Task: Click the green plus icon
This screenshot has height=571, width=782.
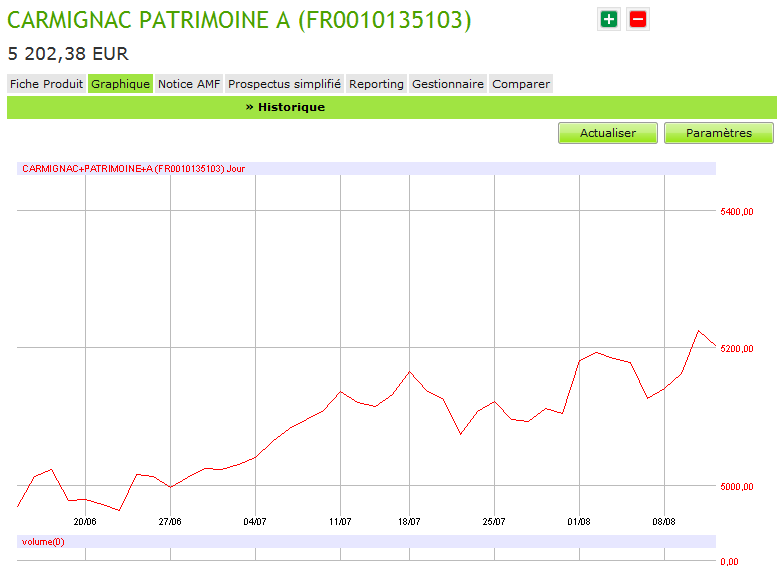Action: click(608, 19)
